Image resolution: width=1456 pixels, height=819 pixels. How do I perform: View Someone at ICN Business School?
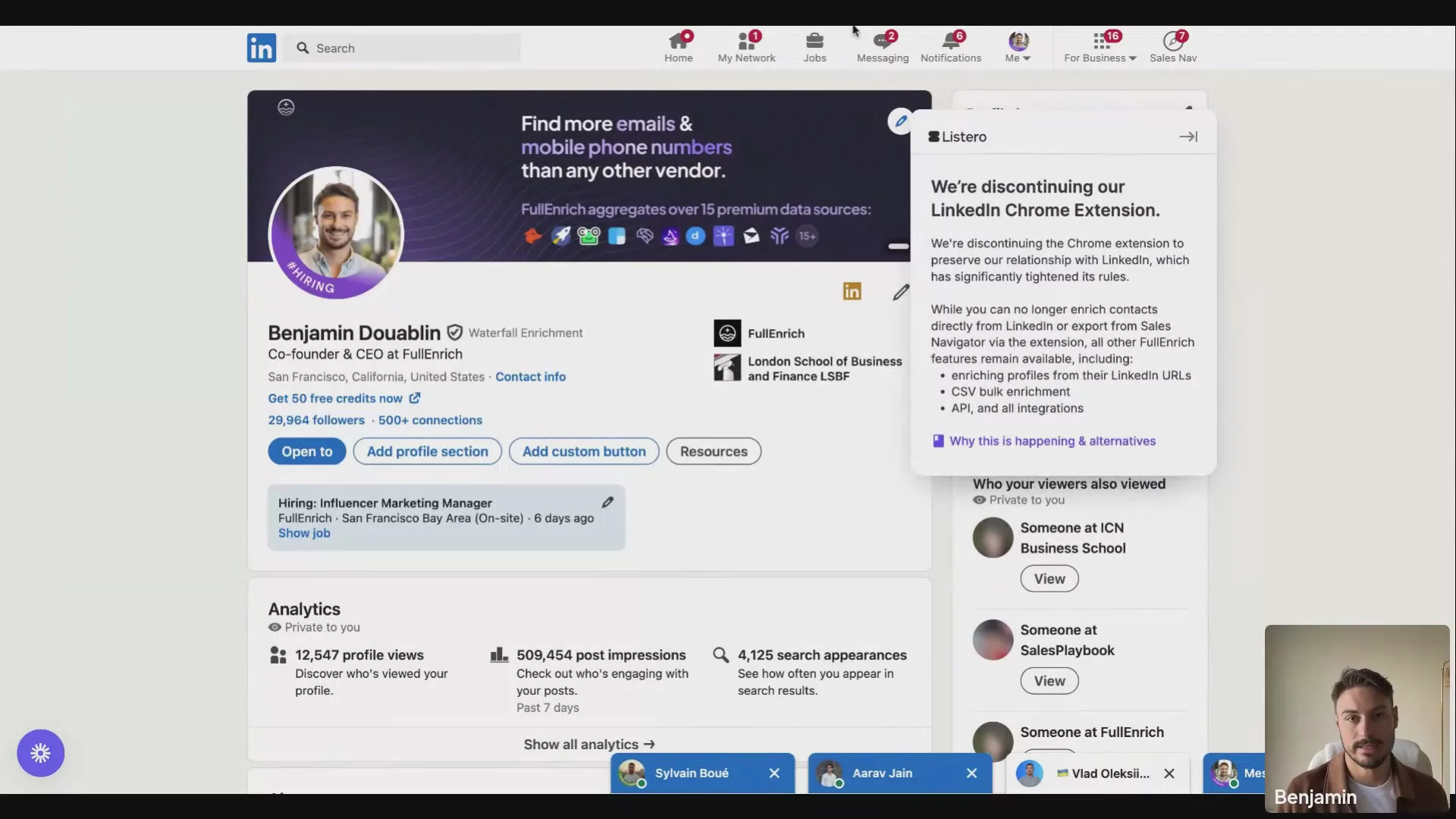point(1050,579)
